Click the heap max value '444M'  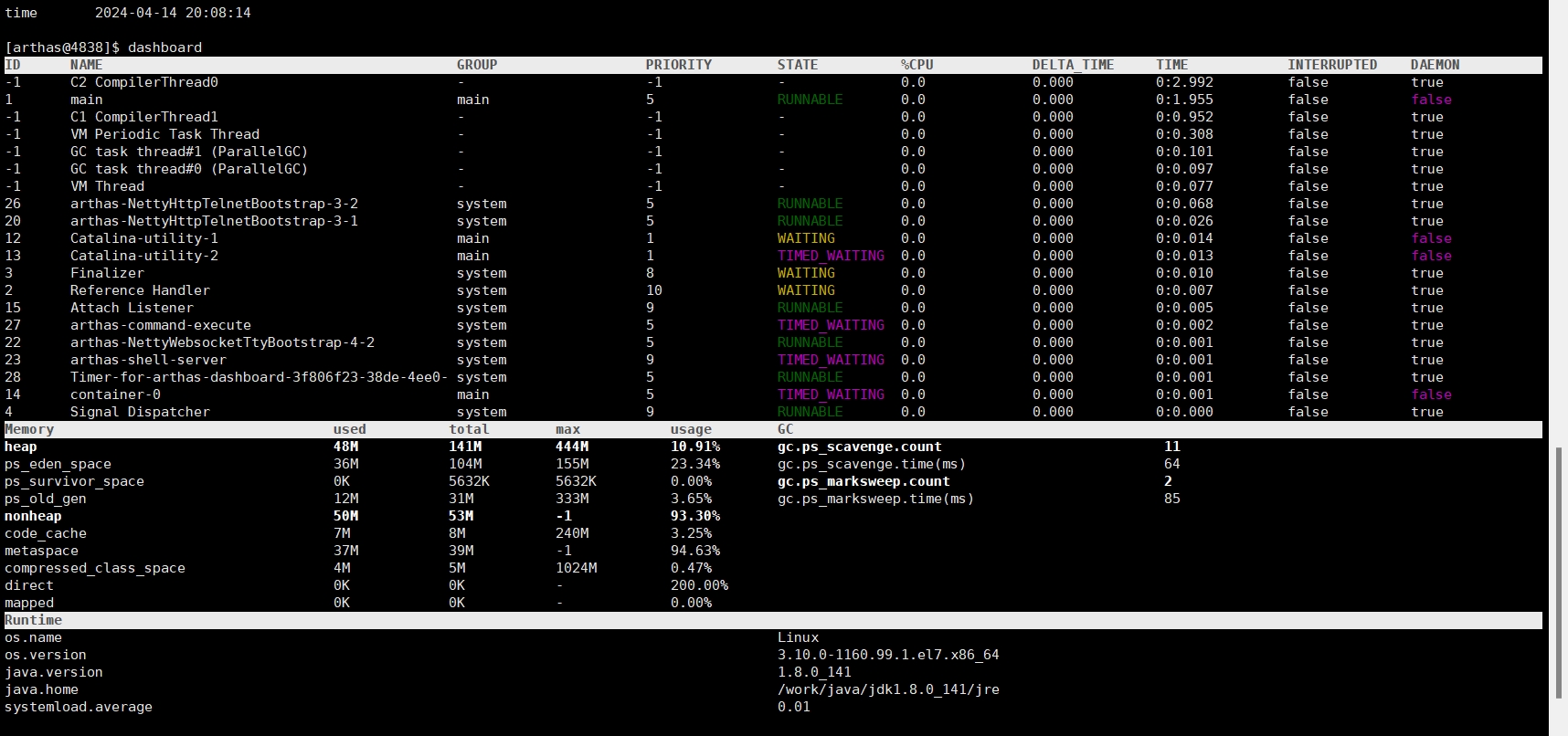pos(572,447)
